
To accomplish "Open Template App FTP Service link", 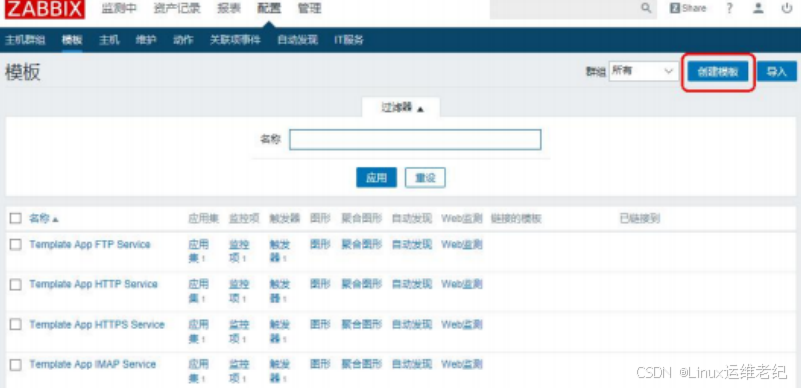I will point(90,245).
